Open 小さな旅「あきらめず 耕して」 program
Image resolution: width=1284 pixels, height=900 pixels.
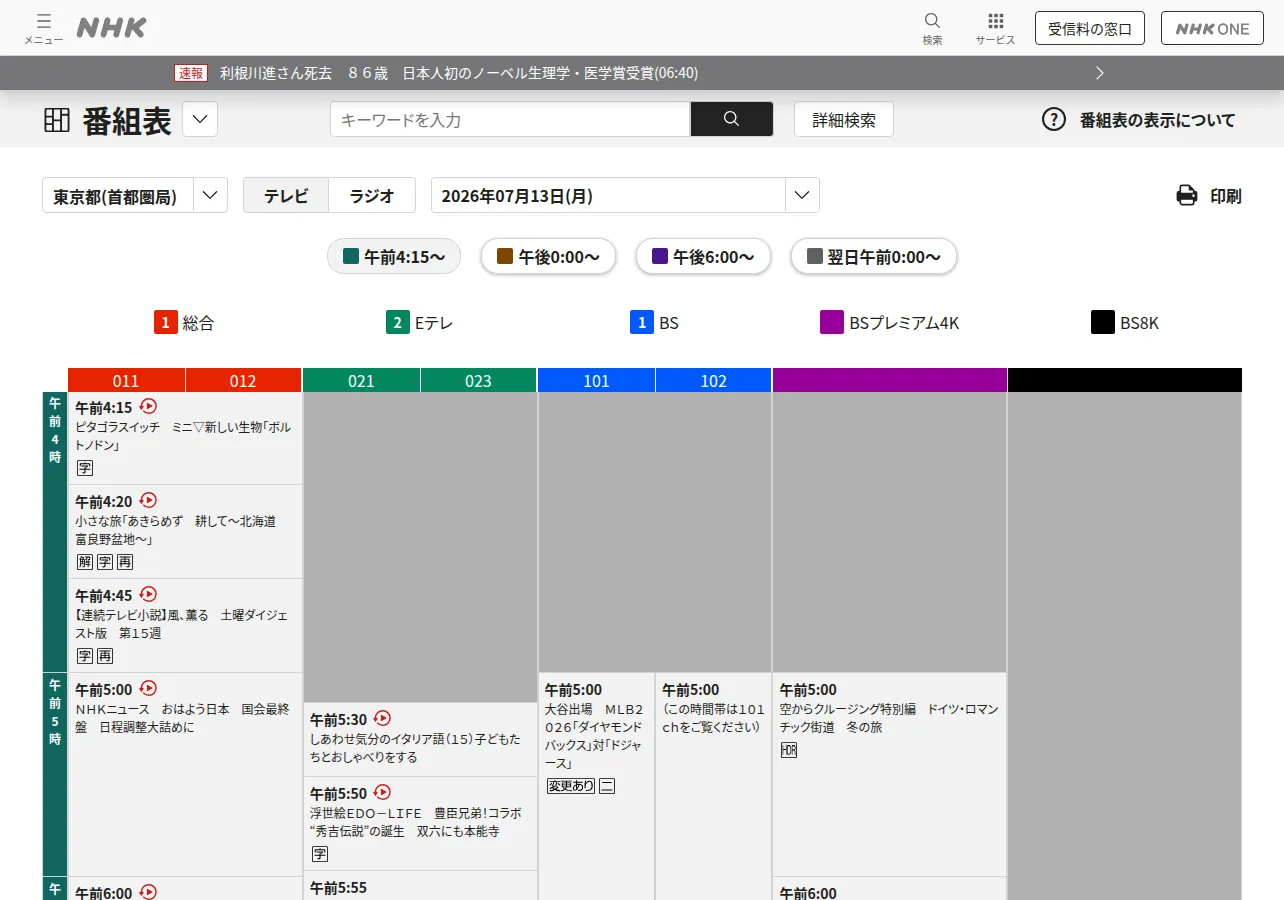pyautogui.click(x=185, y=532)
